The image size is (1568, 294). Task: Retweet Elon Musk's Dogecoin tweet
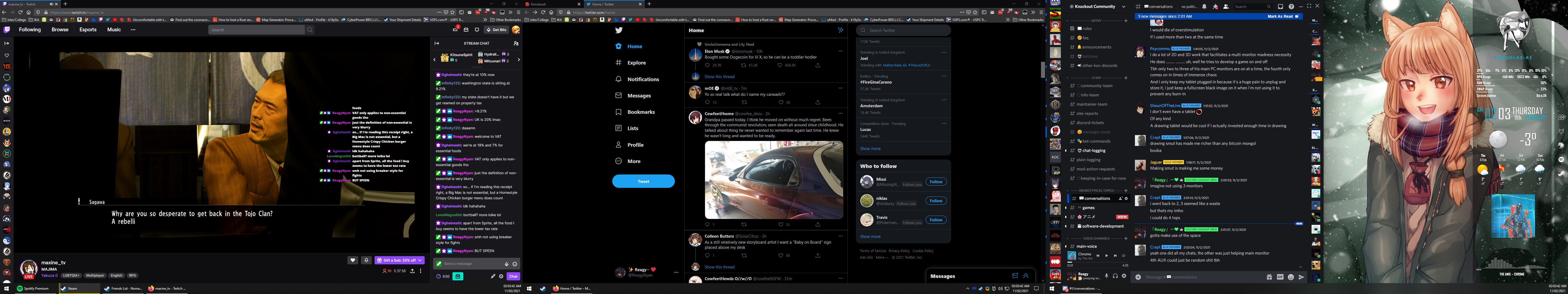click(744, 65)
